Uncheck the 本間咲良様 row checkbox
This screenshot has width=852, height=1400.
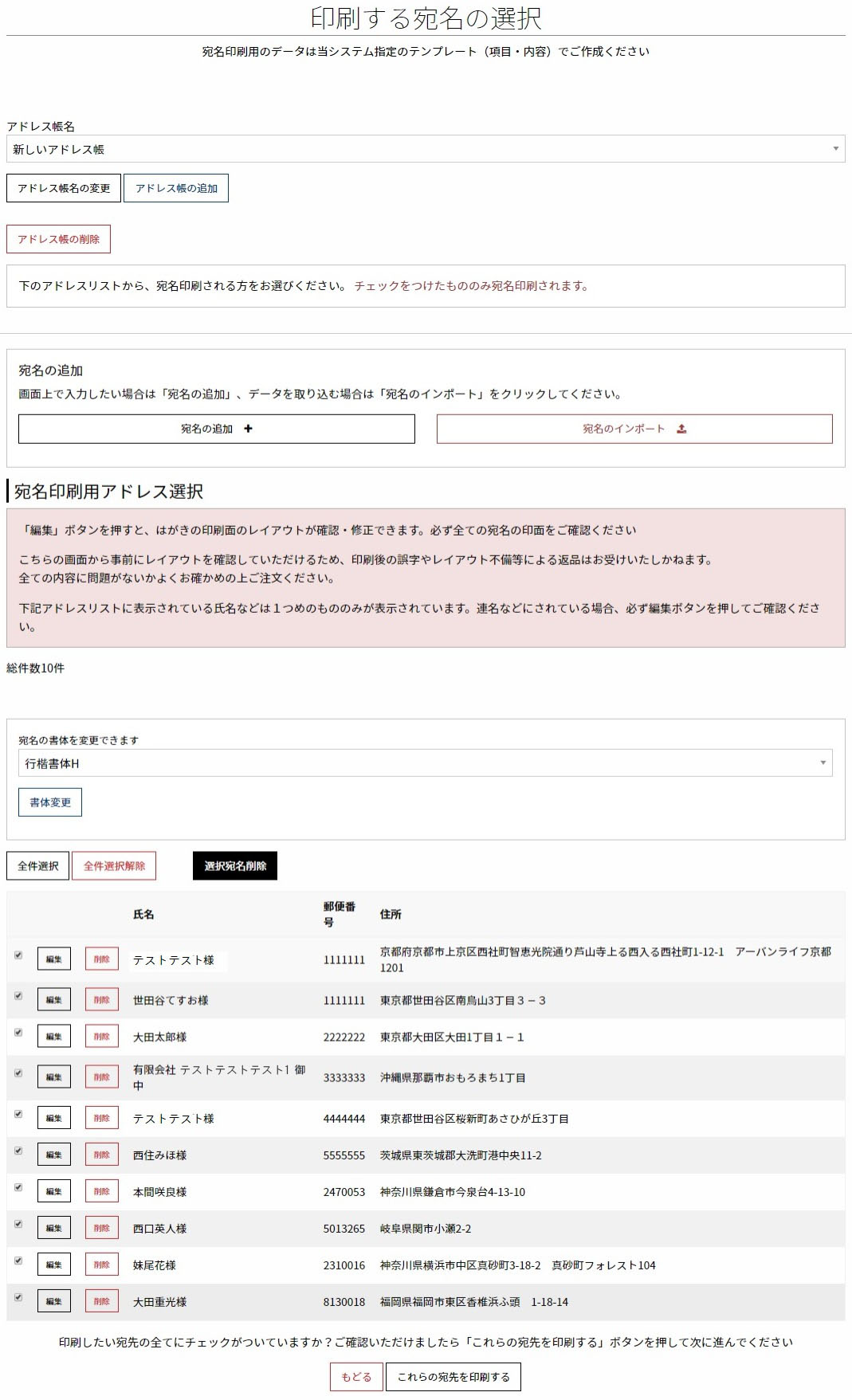(x=18, y=1187)
